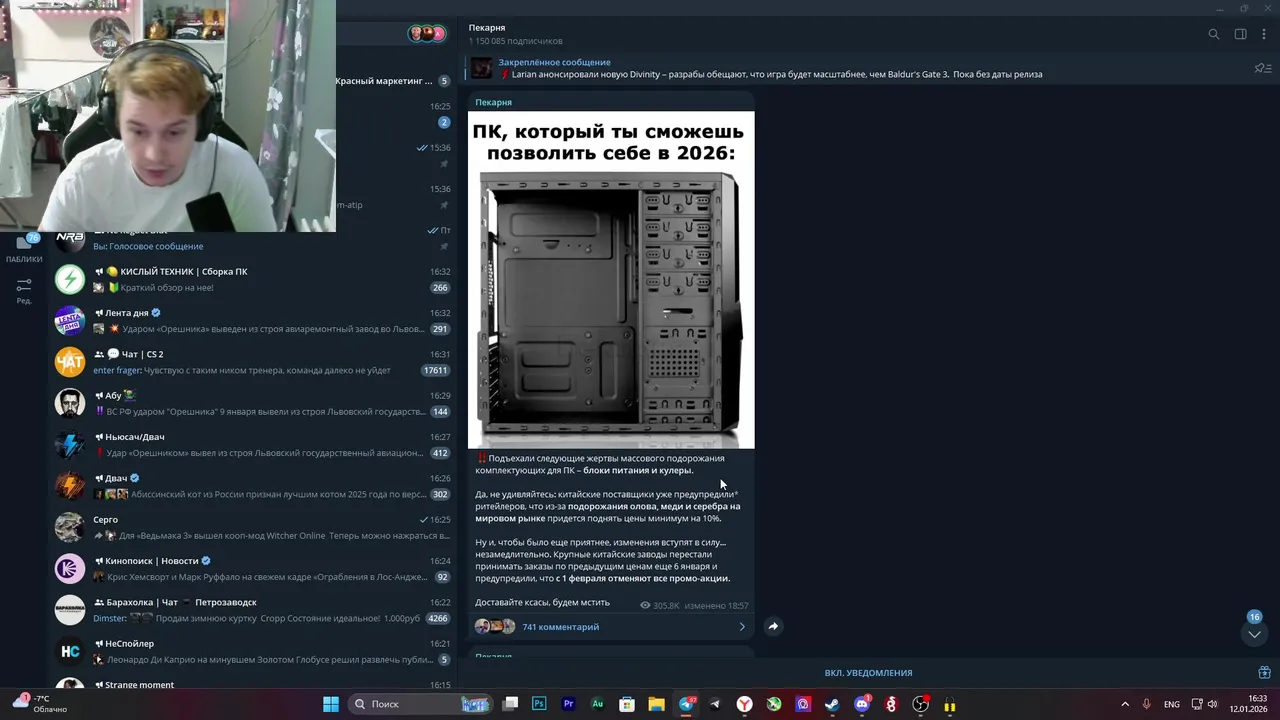This screenshot has height=720, width=1280.
Task: Open File Explorer from the taskbar
Action: pyautogui.click(x=656, y=704)
